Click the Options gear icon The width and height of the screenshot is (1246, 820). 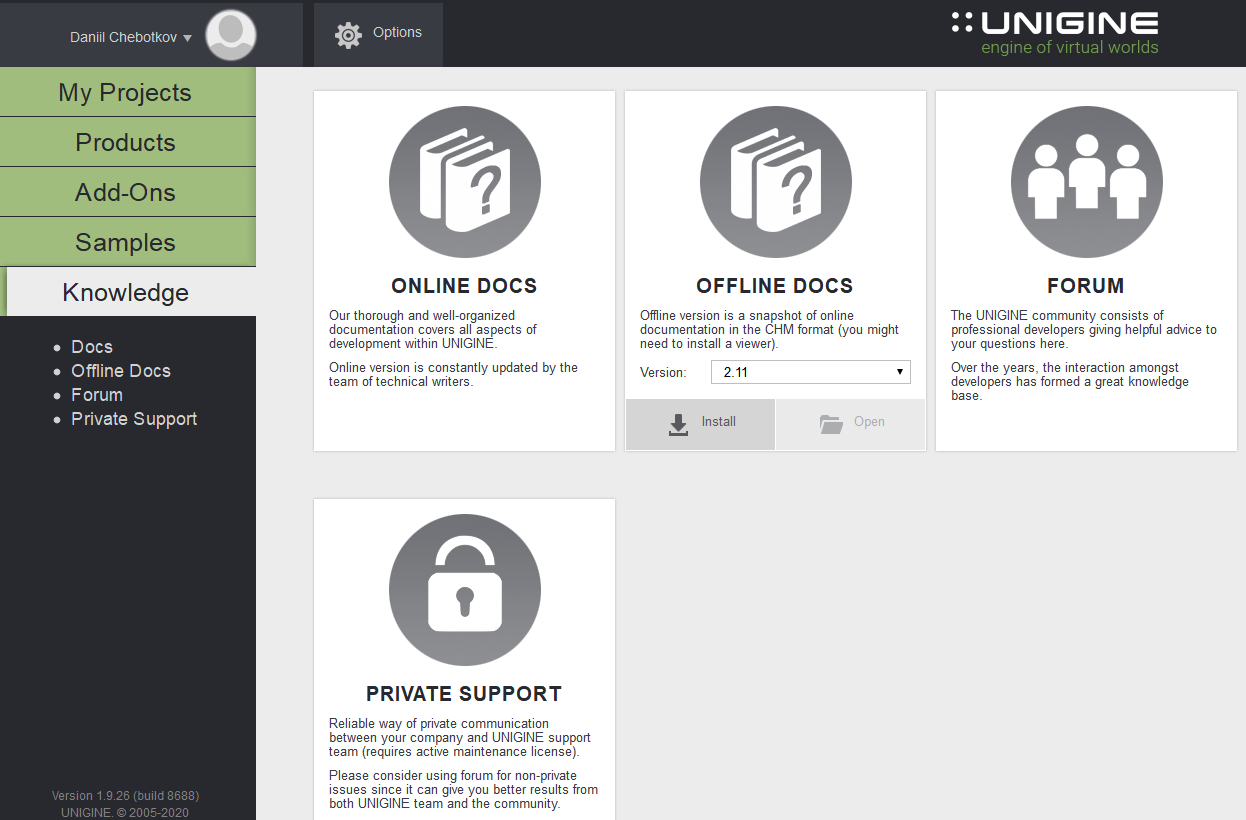pyautogui.click(x=348, y=35)
